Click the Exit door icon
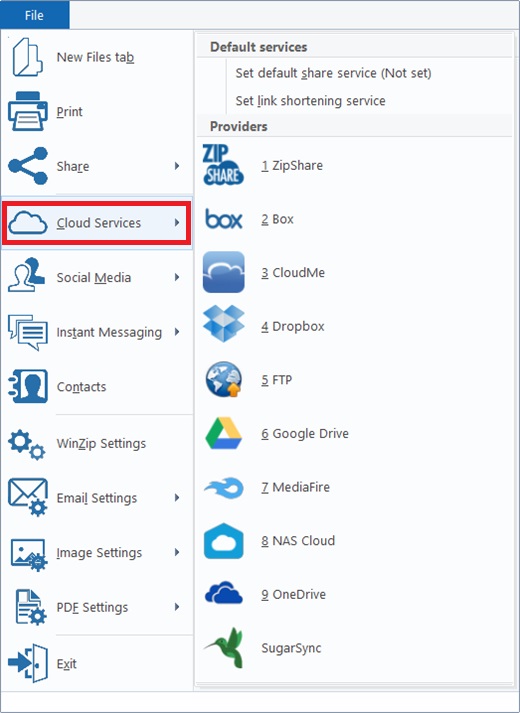Viewport: 520px width, 713px height. 28,663
